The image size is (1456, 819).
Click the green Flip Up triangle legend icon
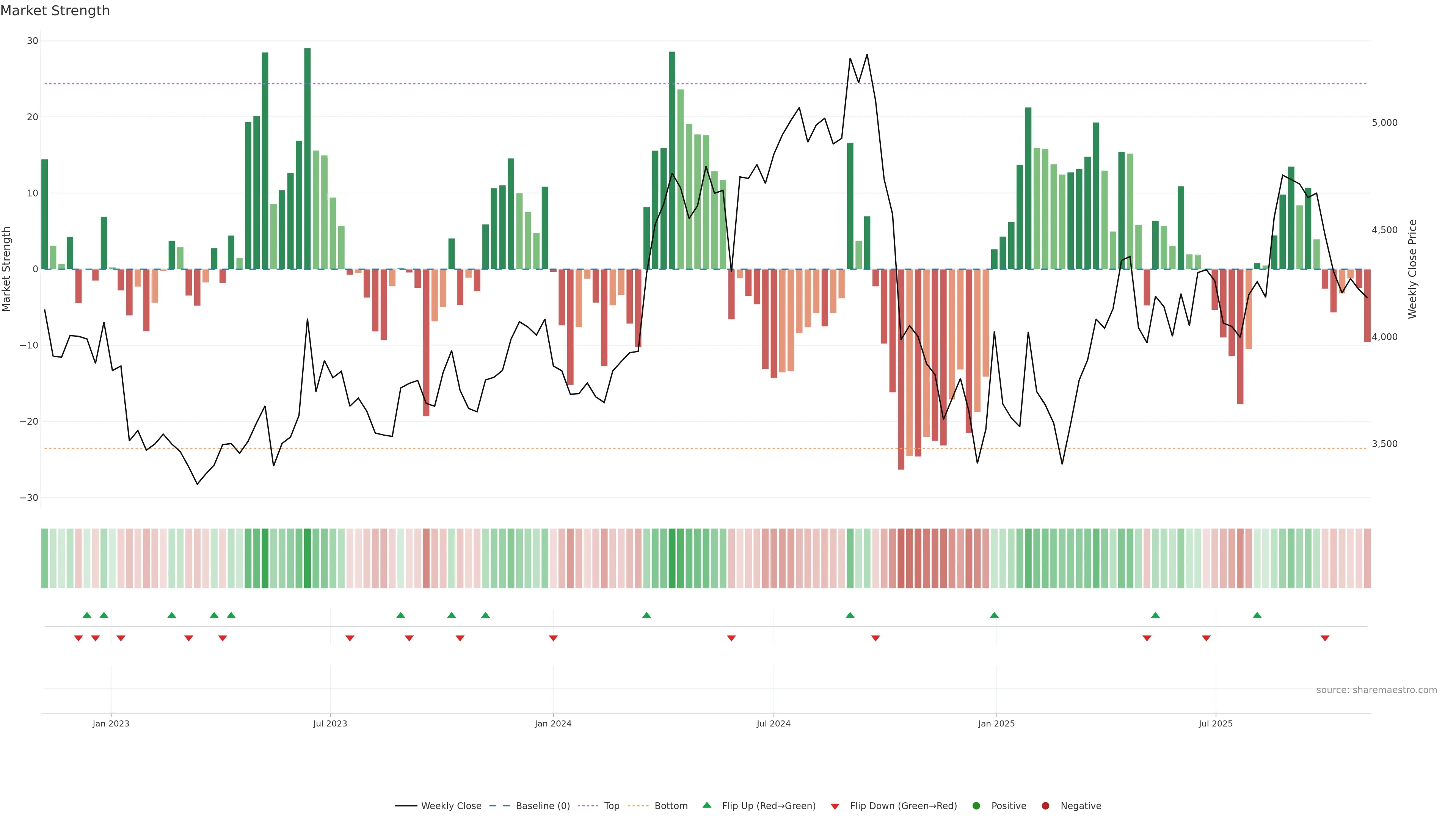pos(706,805)
